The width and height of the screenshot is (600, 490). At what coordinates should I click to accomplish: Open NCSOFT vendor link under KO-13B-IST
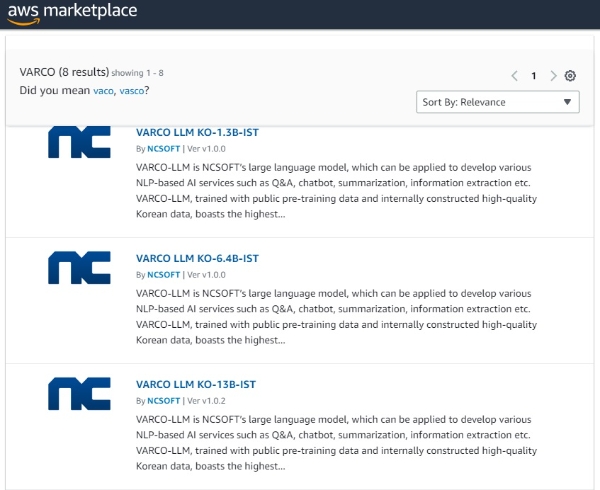163,401
